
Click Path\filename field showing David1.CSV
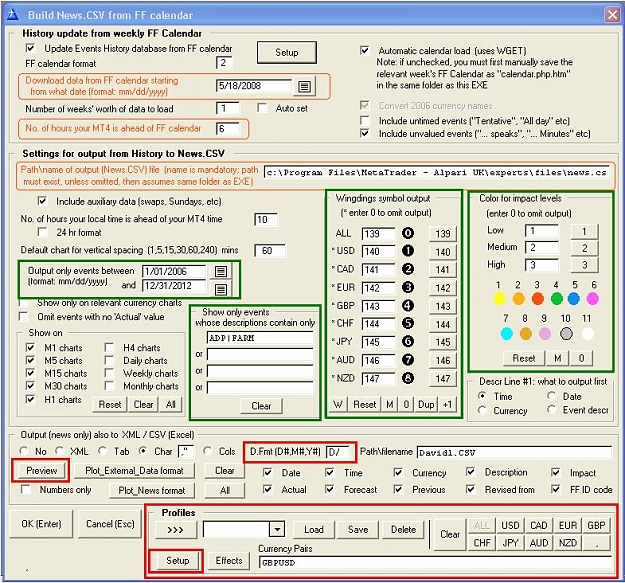514,452
